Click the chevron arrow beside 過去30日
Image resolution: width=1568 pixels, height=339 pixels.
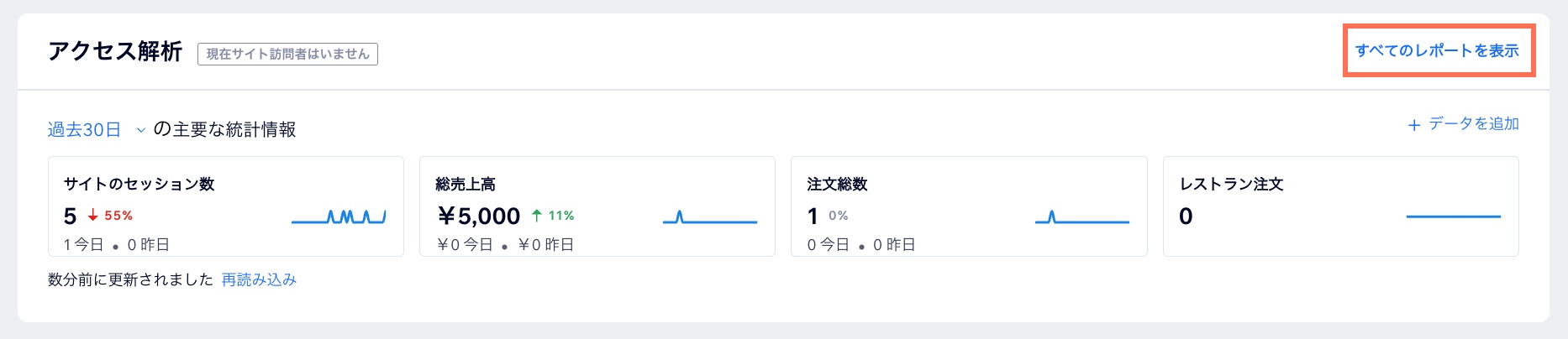140,130
